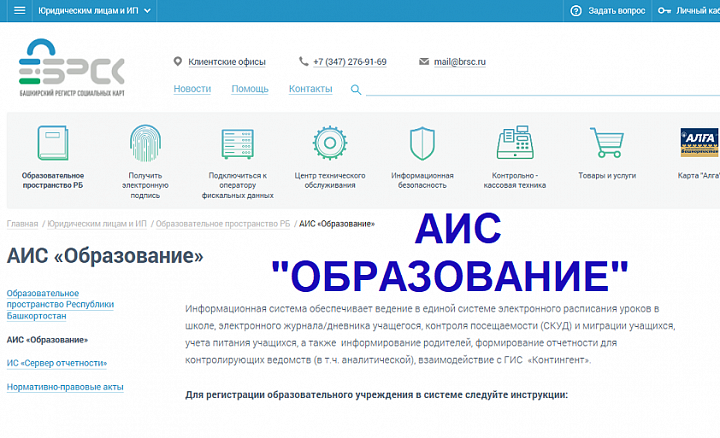
Task: Expand the Юридическим лицам и ИП dropdown
Action: coord(94,10)
